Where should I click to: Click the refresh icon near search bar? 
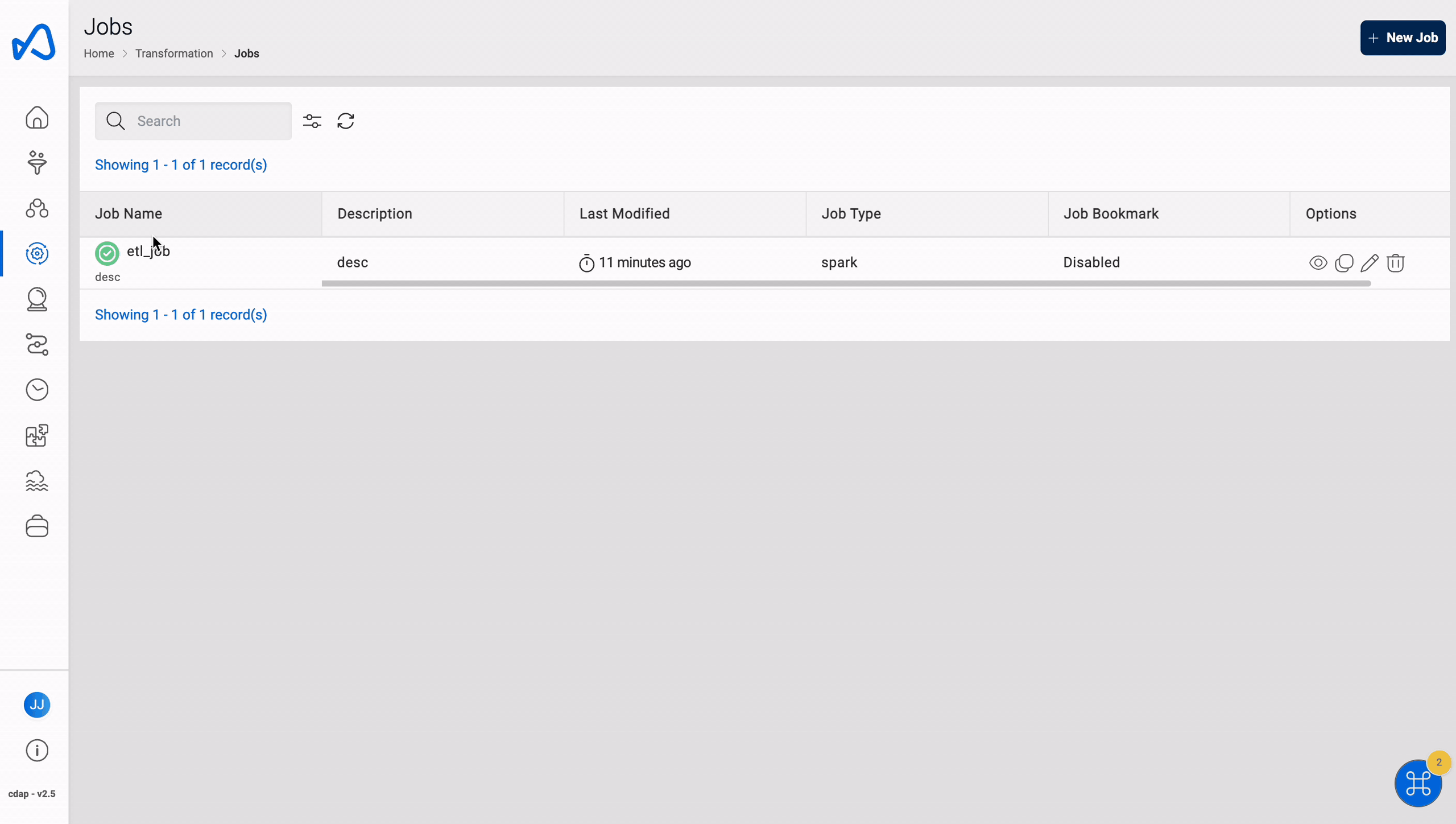(345, 121)
